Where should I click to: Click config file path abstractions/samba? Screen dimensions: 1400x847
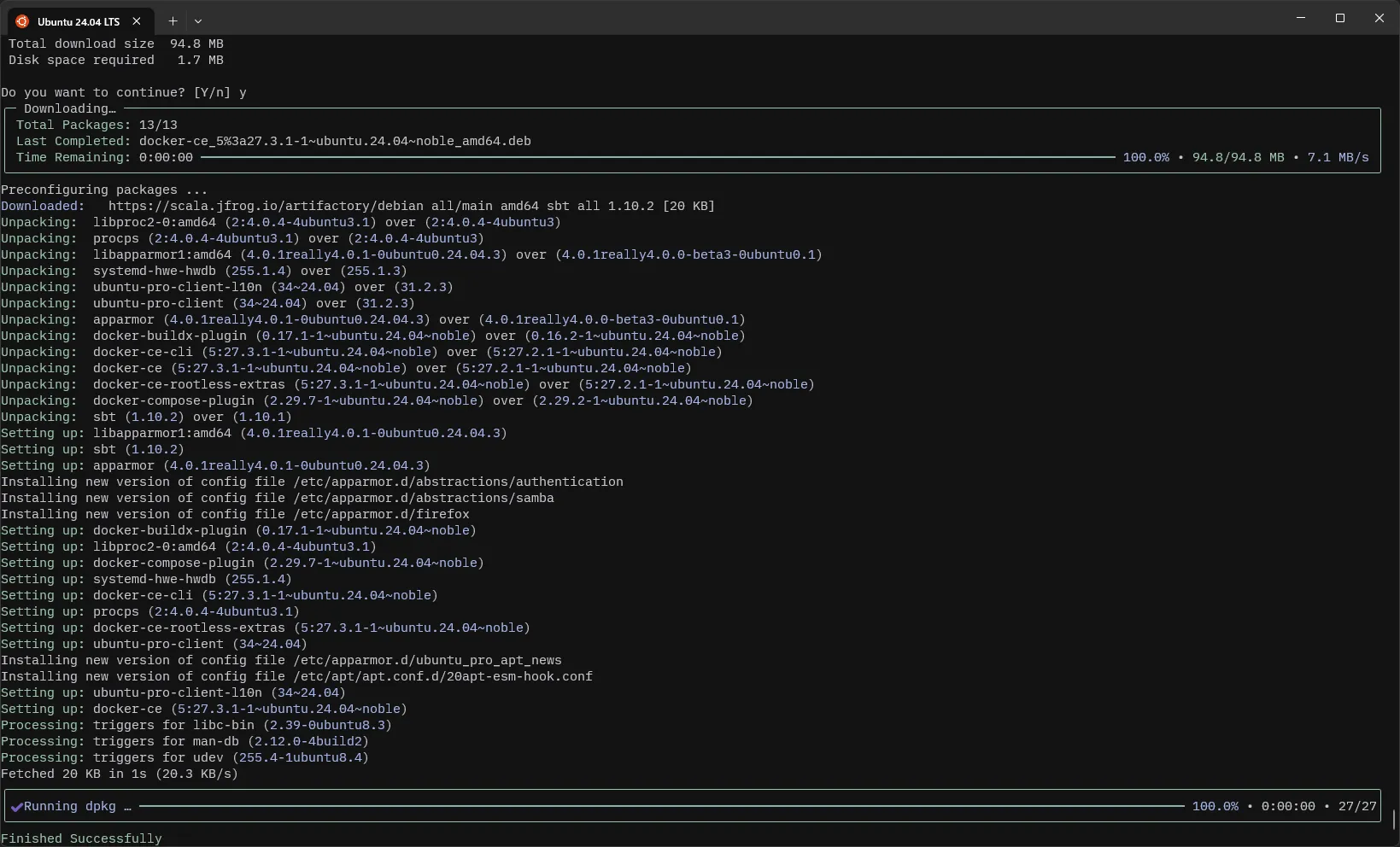[x=424, y=498]
